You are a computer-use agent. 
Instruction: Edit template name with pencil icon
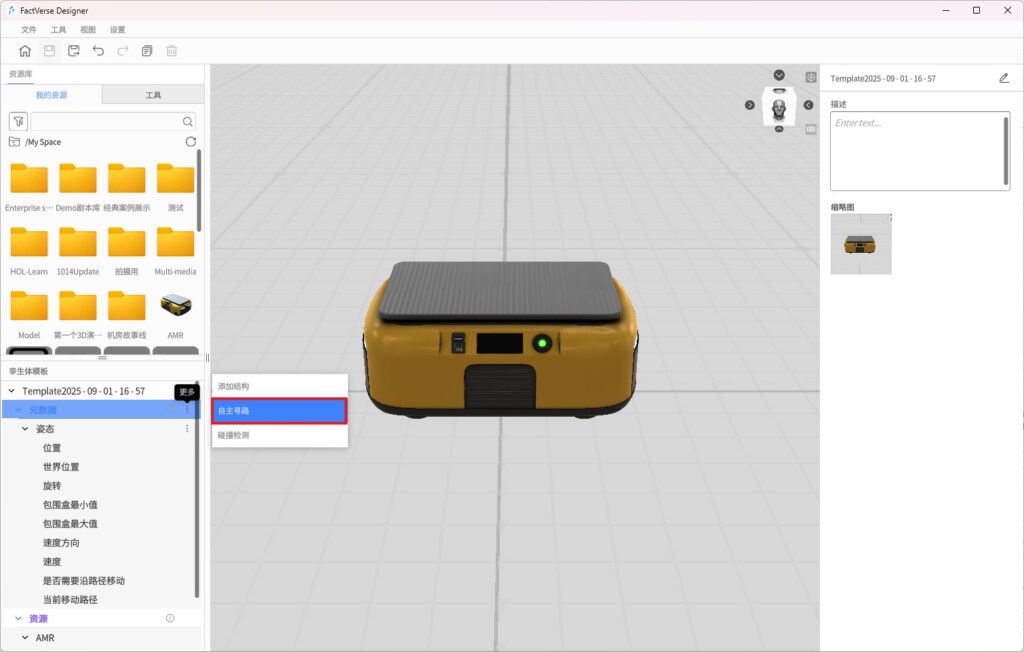click(1004, 78)
